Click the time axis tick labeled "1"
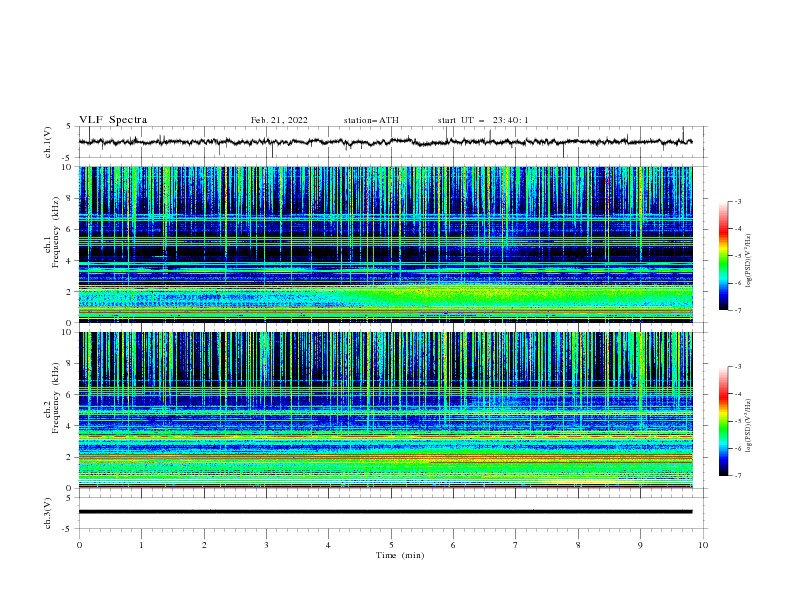This screenshot has height=612, width=792. pyautogui.click(x=141, y=545)
